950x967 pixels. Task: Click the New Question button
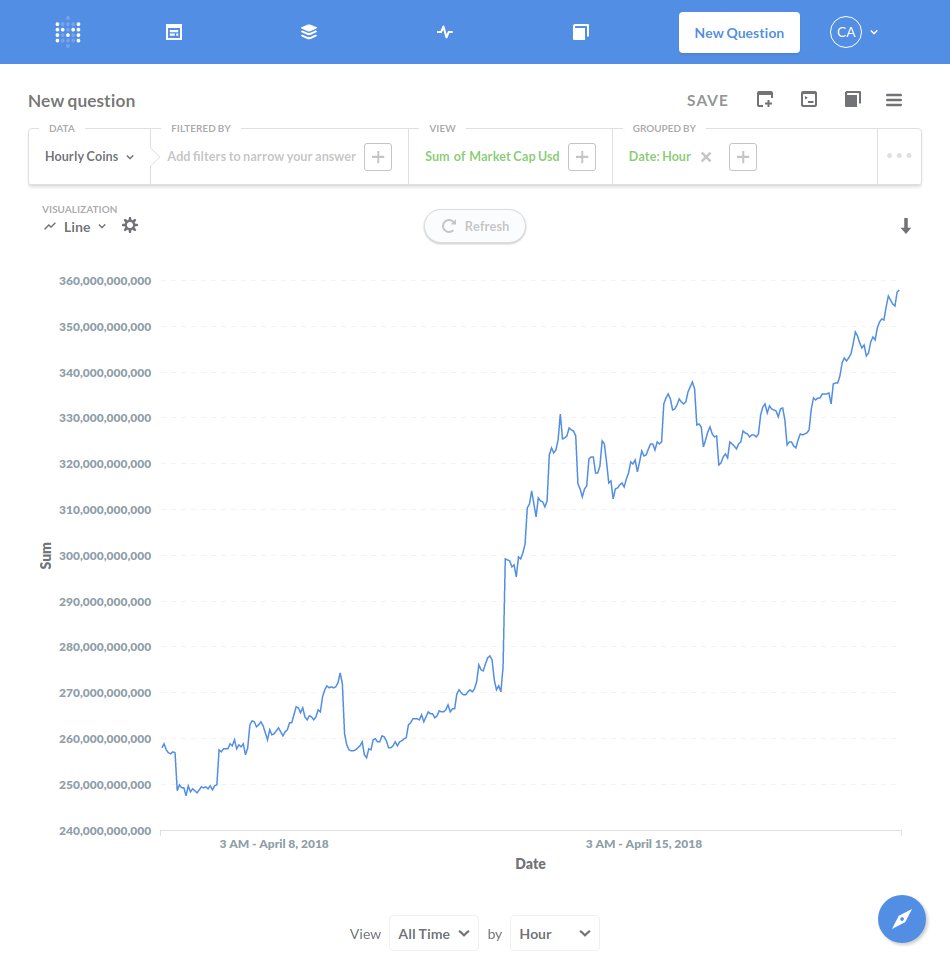pyautogui.click(x=739, y=33)
